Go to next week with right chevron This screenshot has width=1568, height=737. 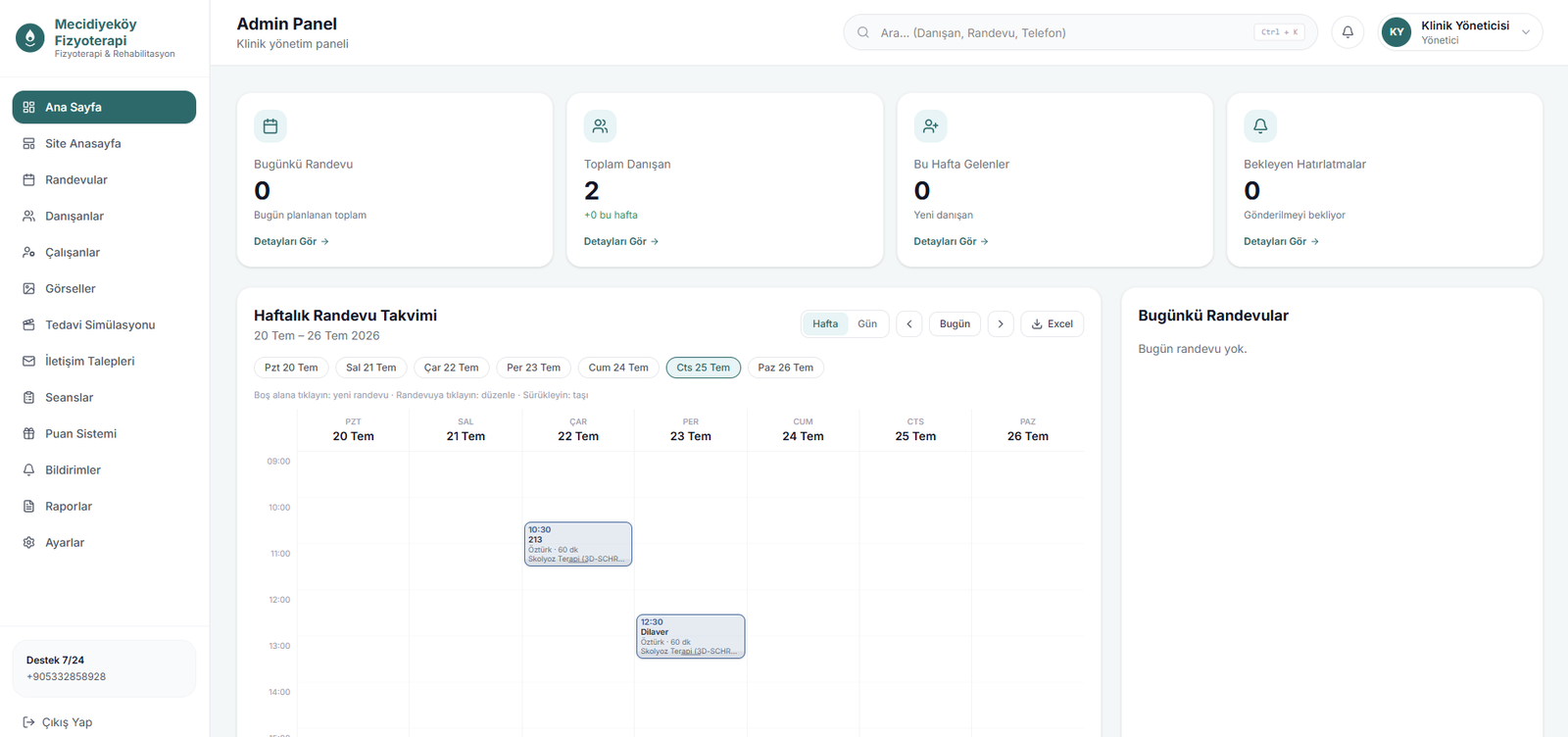1001,324
